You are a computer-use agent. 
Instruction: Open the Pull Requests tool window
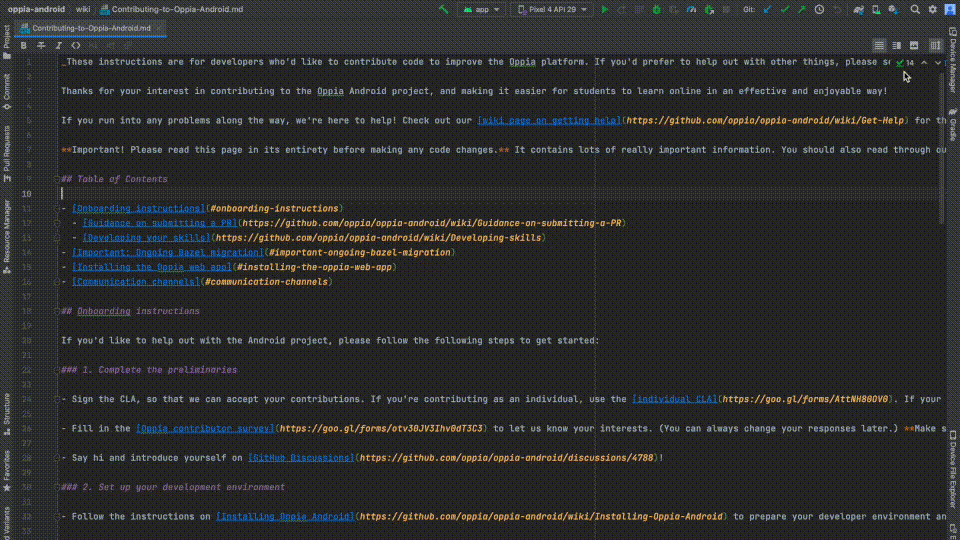pos(7,154)
